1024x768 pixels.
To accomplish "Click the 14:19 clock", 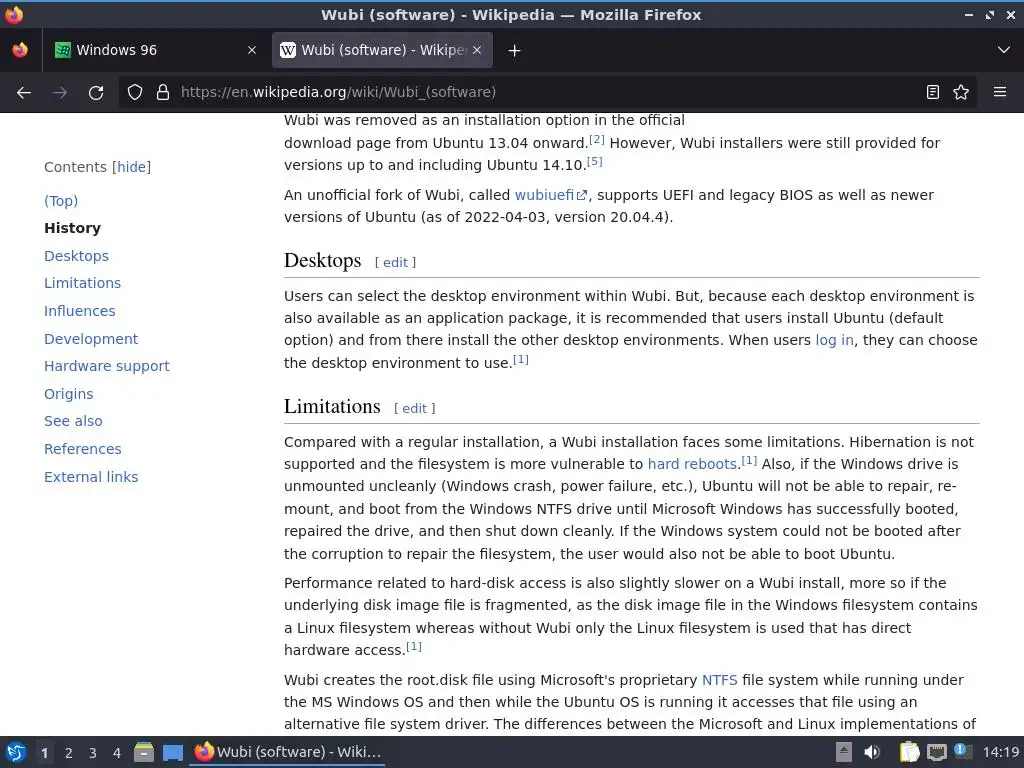I will (x=1000, y=752).
